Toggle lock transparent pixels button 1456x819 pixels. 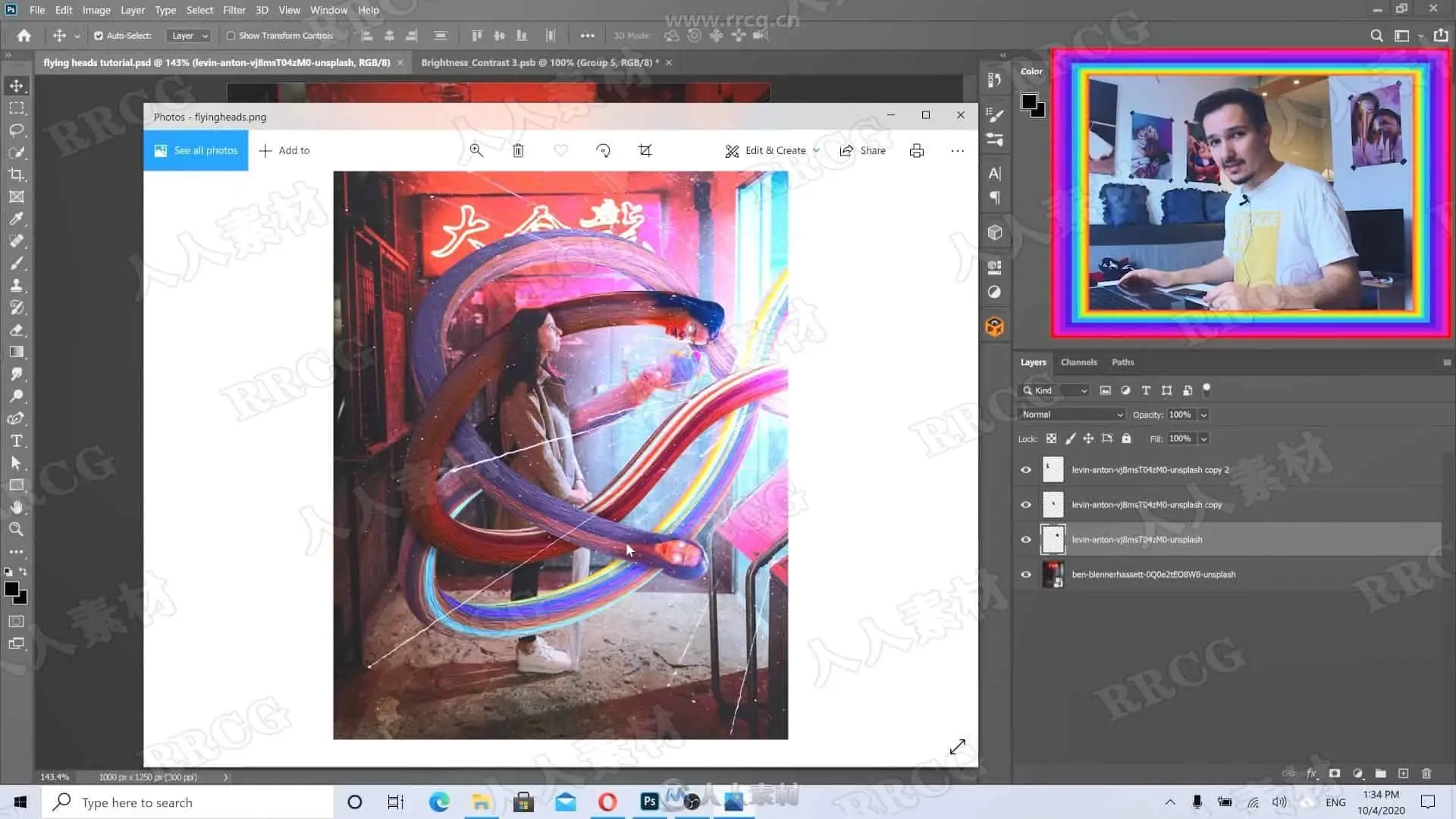click(1051, 438)
